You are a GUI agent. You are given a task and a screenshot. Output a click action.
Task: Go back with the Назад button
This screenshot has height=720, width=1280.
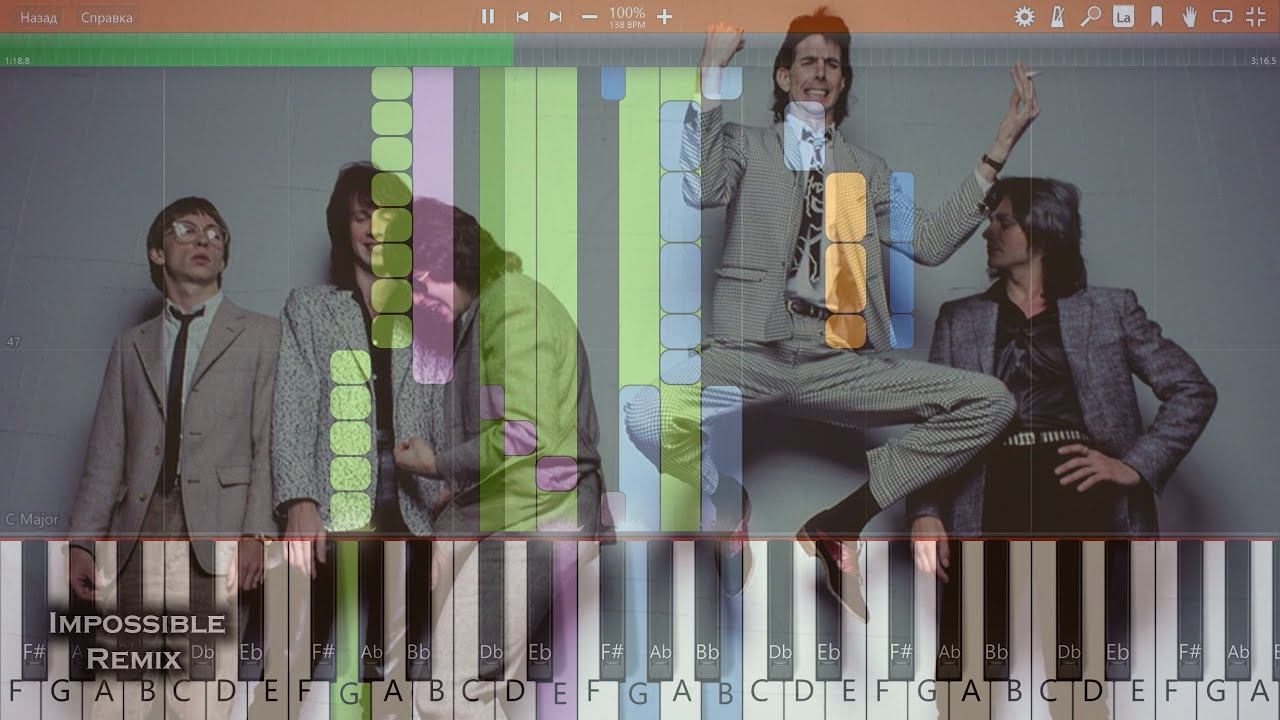point(38,17)
